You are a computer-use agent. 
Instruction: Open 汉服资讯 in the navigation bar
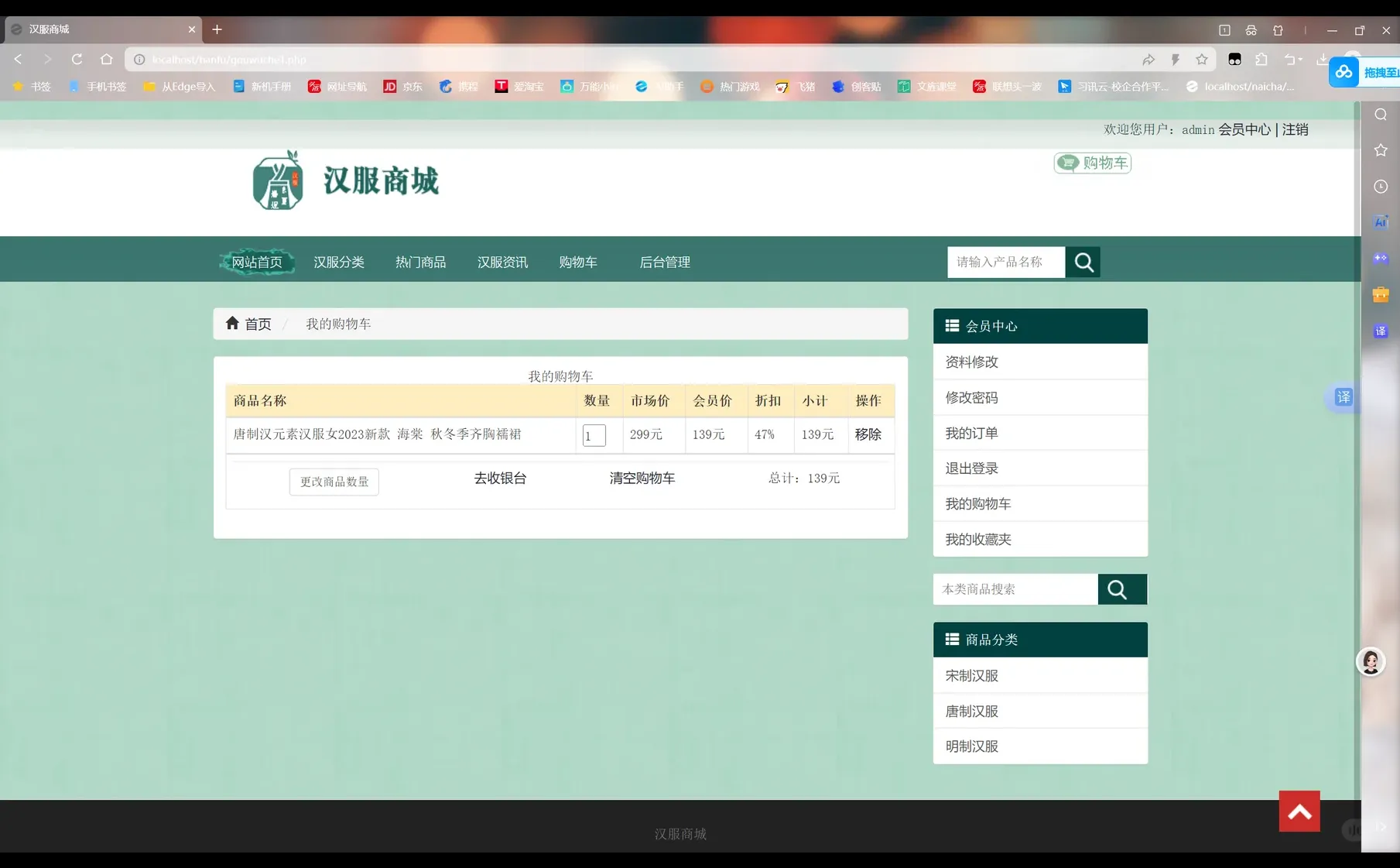[x=503, y=262]
